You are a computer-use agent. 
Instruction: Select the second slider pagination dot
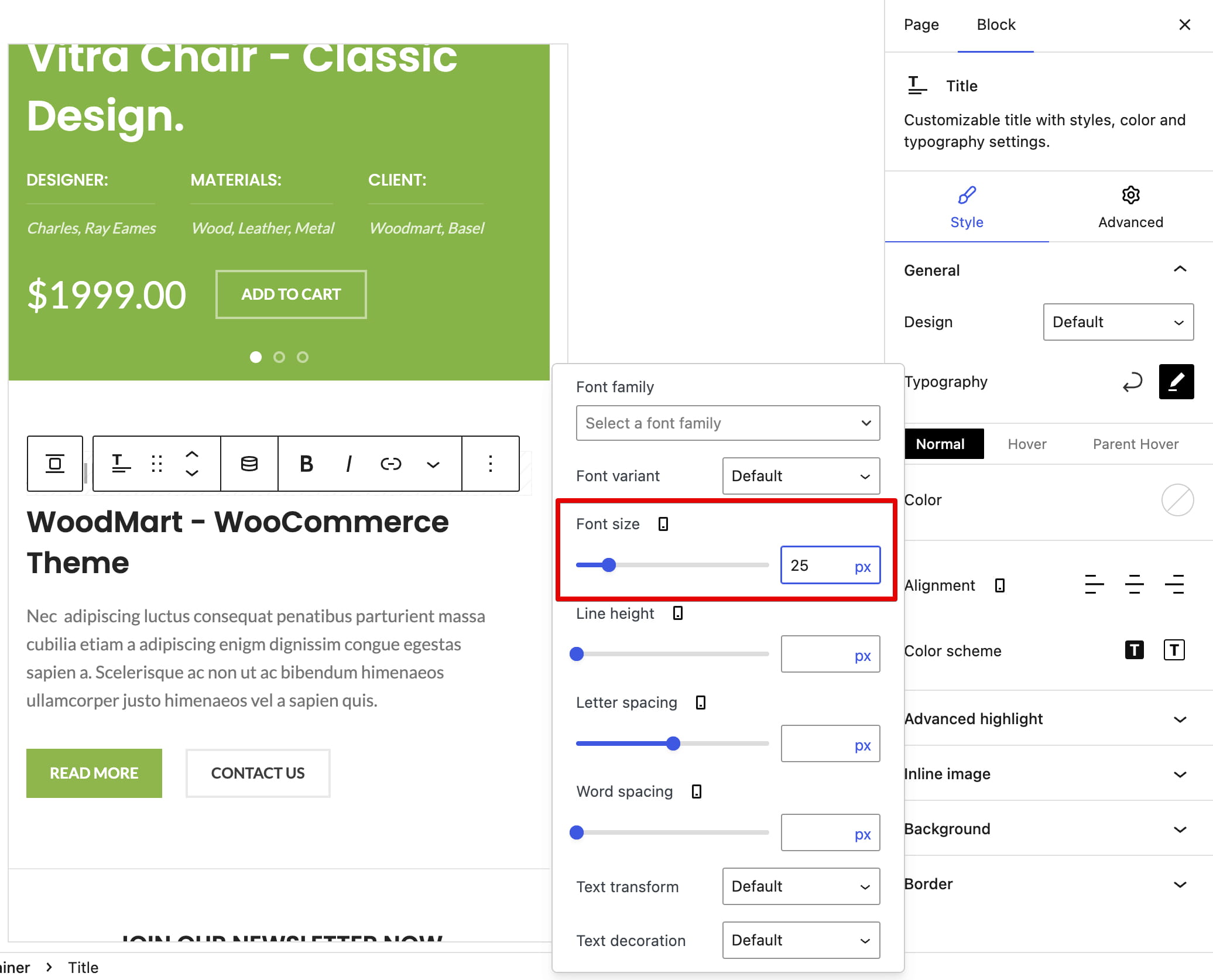279,357
